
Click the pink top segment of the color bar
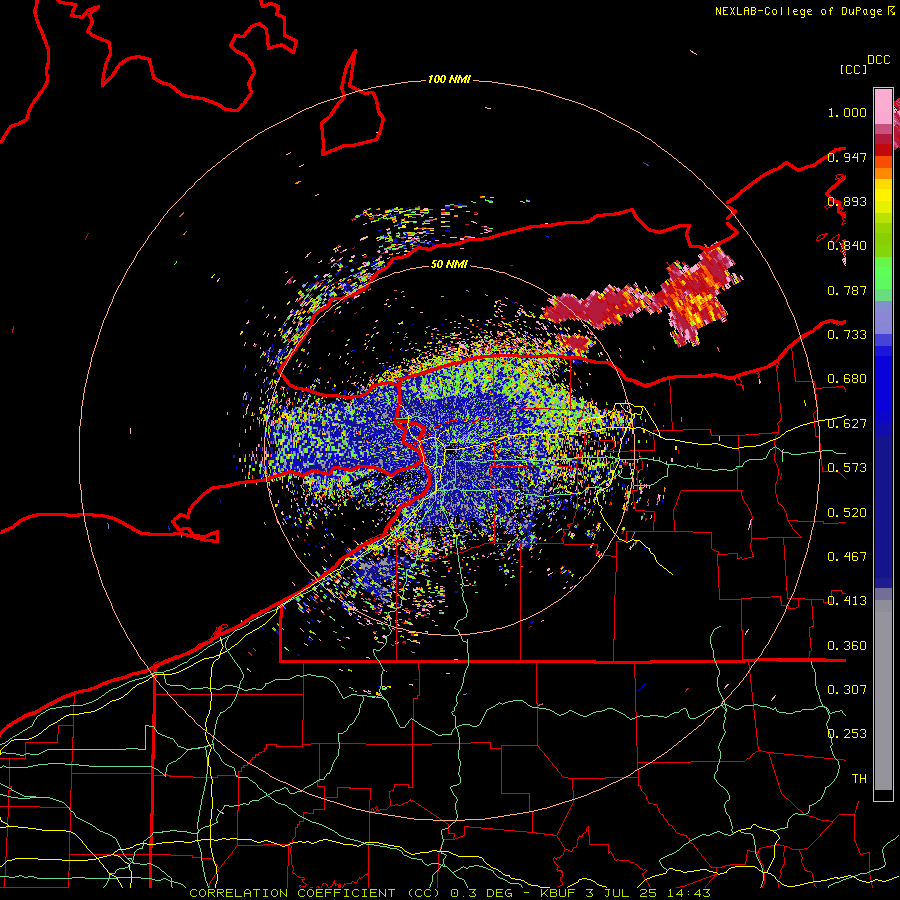[x=883, y=107]
